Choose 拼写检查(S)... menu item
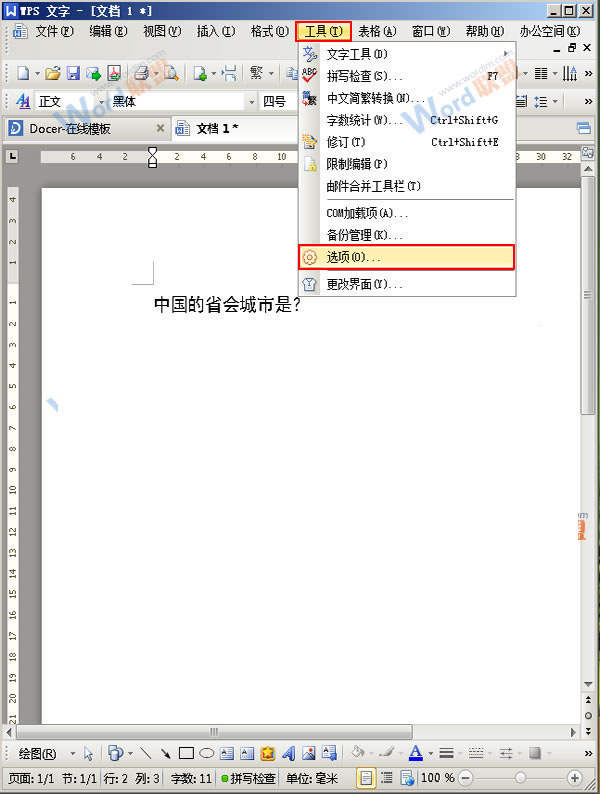Screen dimensions: 600x794 (x=407, y=76)
